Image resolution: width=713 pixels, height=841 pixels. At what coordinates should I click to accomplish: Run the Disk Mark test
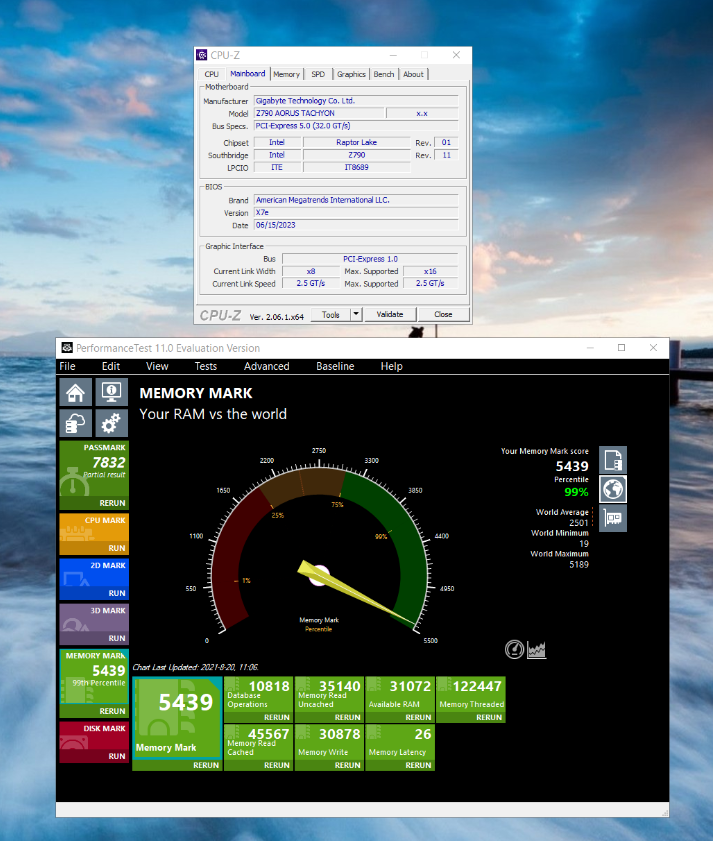(x=116, y=756)
